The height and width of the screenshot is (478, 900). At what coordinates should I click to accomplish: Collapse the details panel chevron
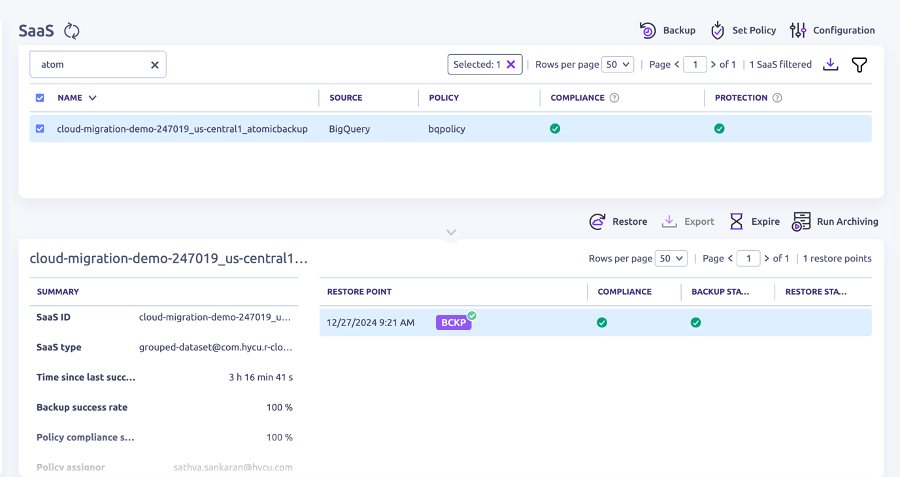(451, 232)
